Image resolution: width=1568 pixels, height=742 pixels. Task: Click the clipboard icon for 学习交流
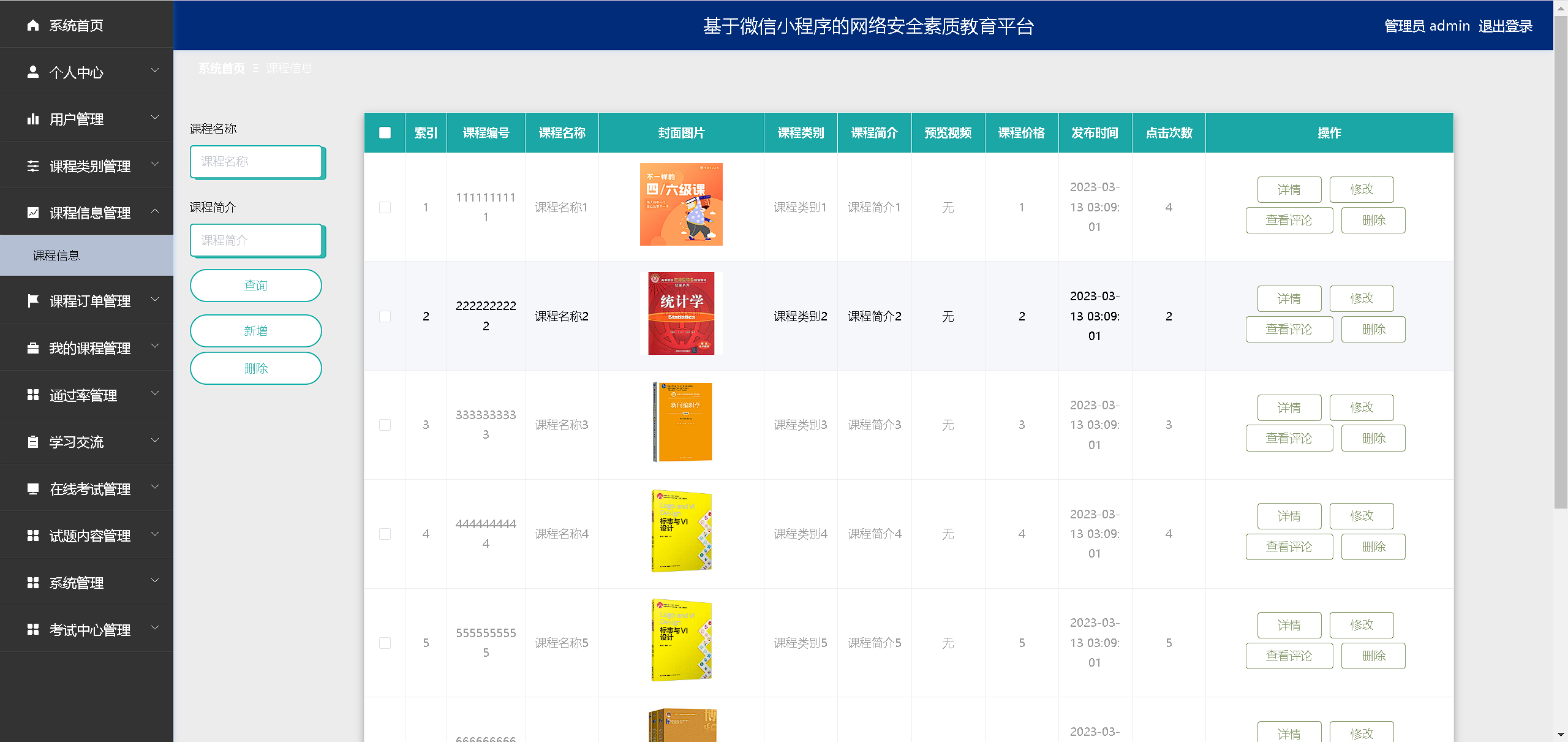(x=33, y=442)
